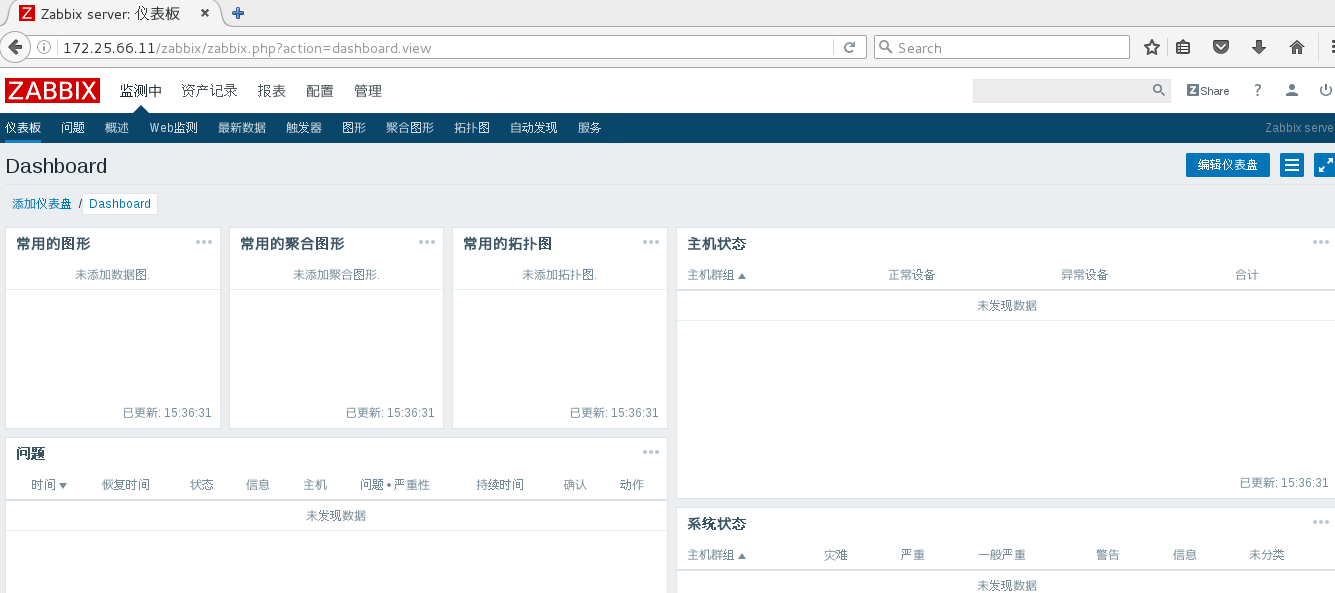Close the Zabbix server browser tab
The height and width of the screenshot is (593, 1335).
click(x=206, y=14)
